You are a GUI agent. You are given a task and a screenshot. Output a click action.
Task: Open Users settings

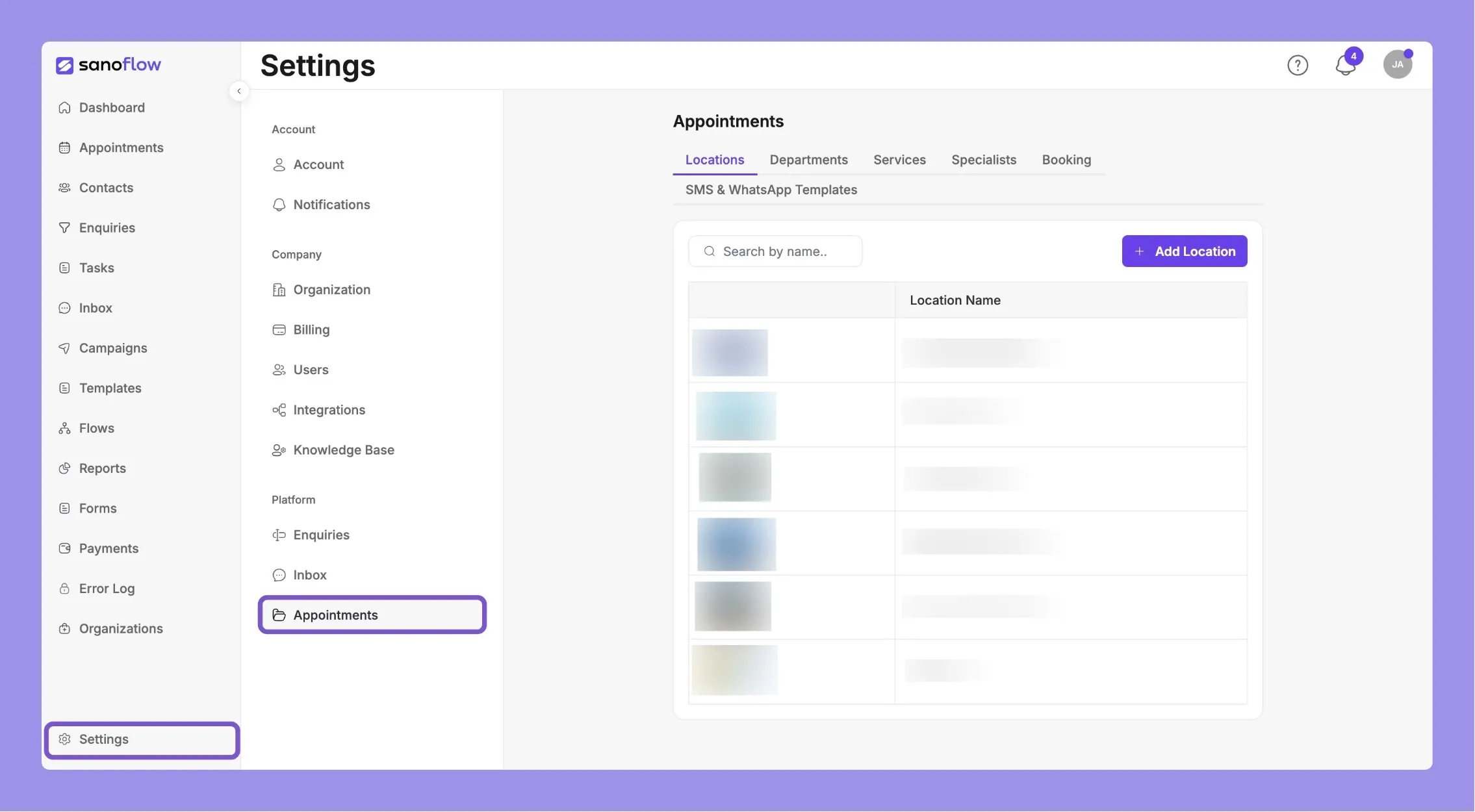pyautogui.click(x=311, y=370)
